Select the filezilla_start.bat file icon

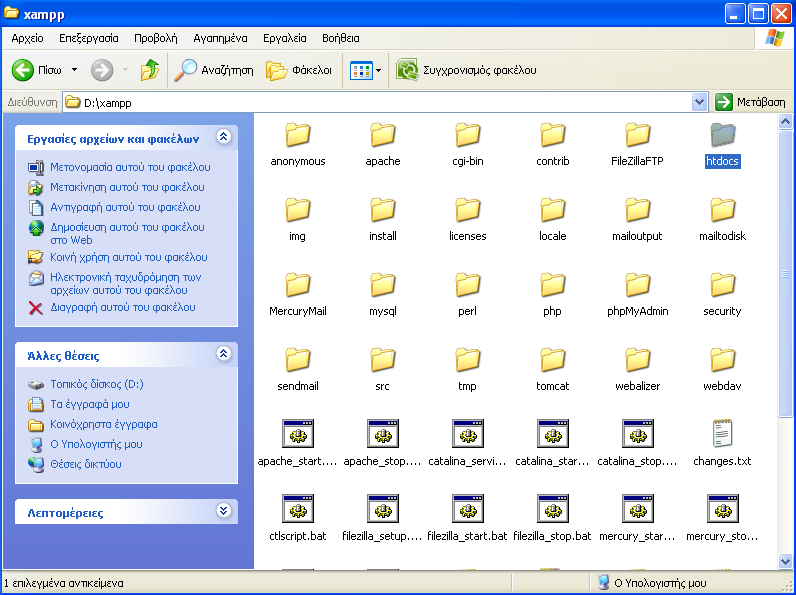point(468,509)
